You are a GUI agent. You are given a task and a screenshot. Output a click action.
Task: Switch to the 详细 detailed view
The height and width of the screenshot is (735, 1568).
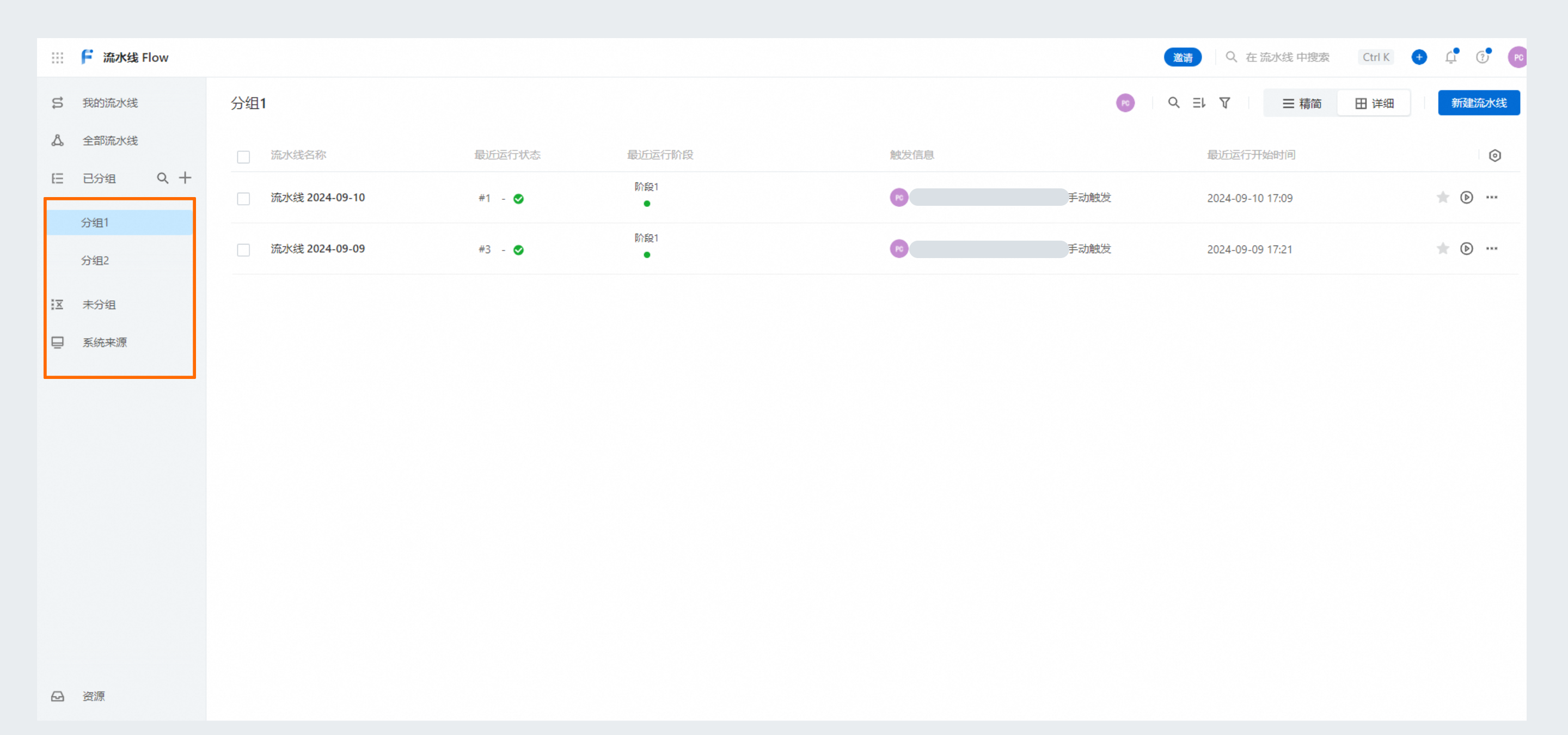[x=1374, y=103]
